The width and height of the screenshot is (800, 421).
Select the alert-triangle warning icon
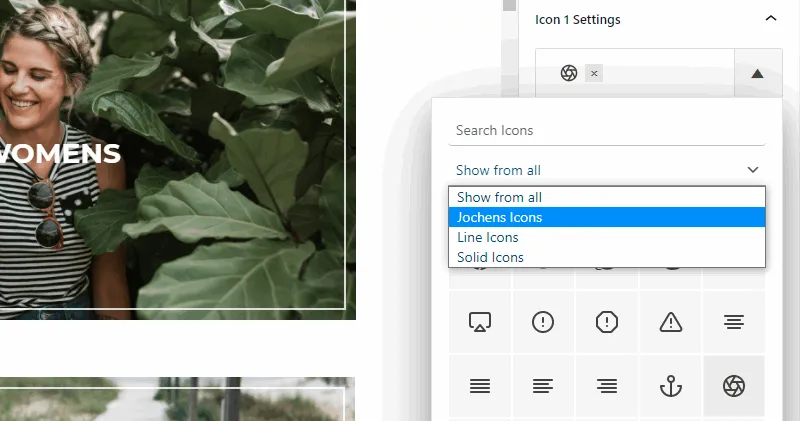670,322
